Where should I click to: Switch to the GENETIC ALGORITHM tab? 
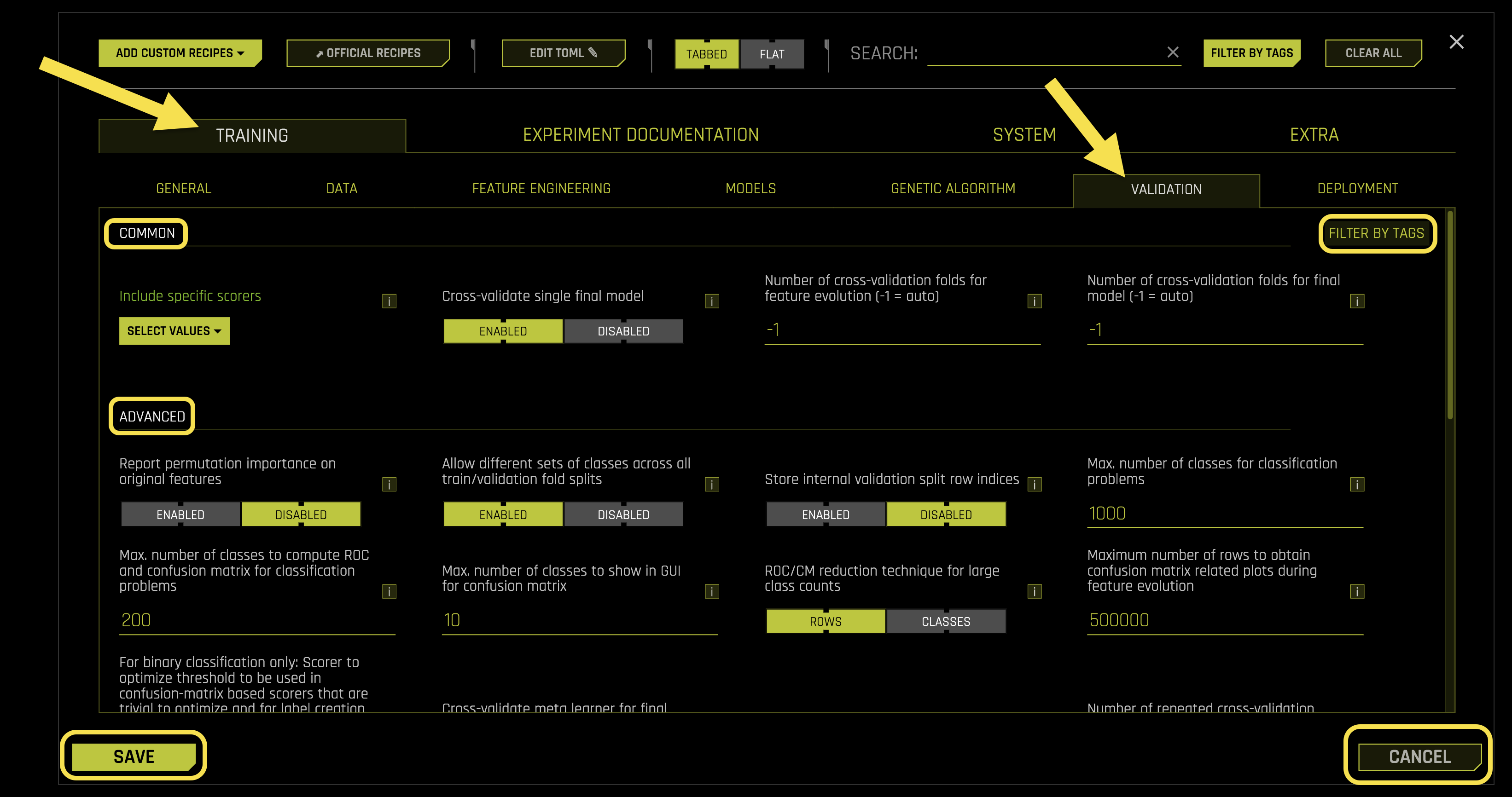pyautogui.click(x=953, y=188)
